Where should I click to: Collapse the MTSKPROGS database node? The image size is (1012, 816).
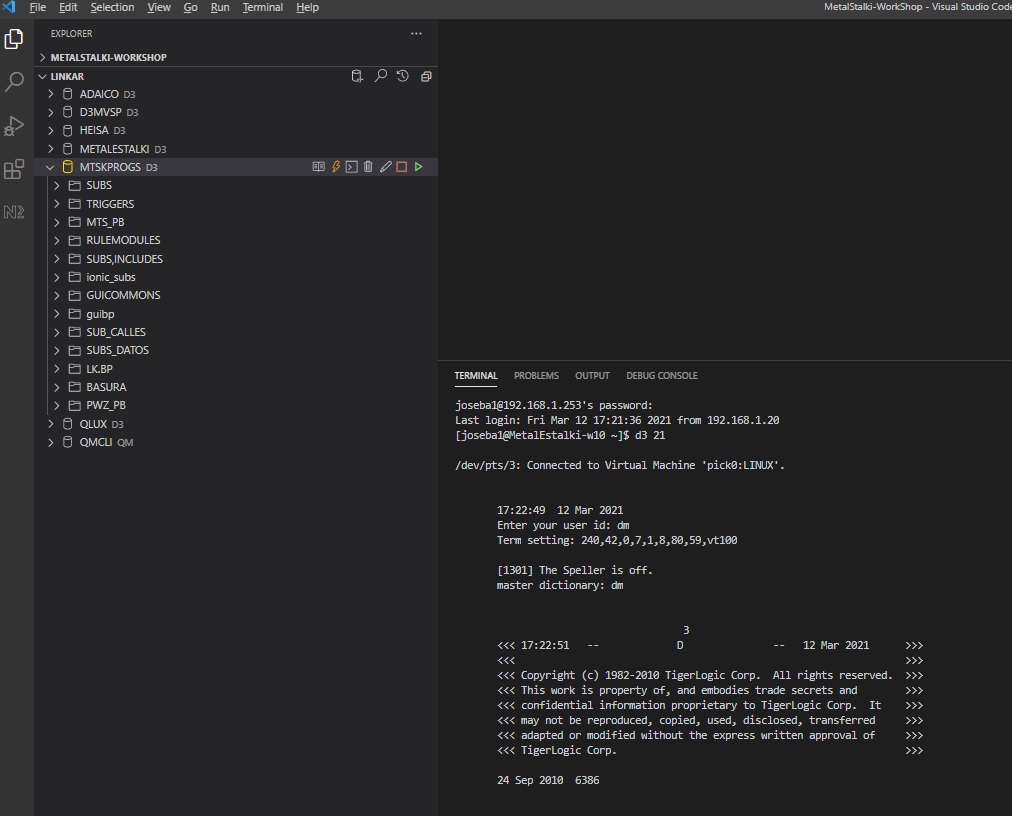click(50, 167)
